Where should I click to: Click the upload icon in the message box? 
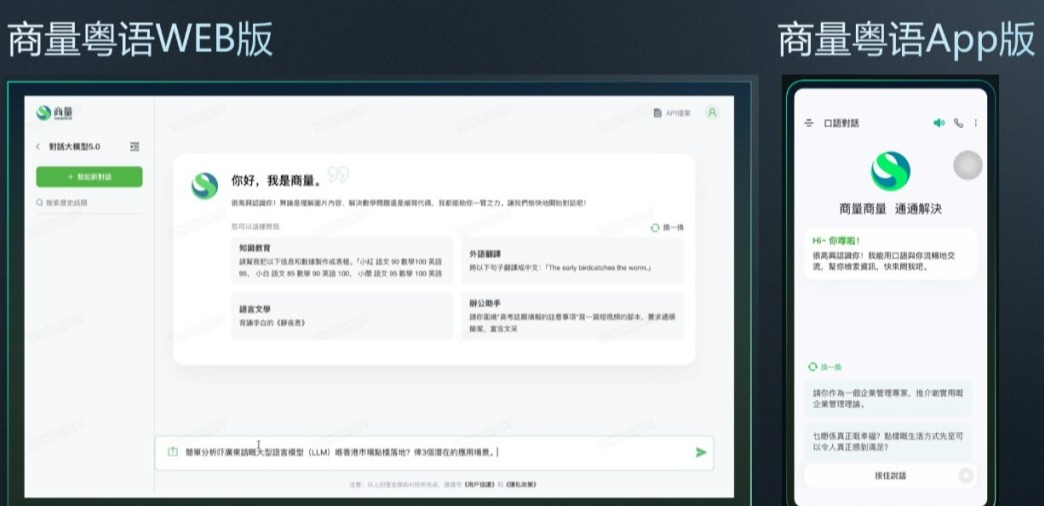[x=172, y=452]
